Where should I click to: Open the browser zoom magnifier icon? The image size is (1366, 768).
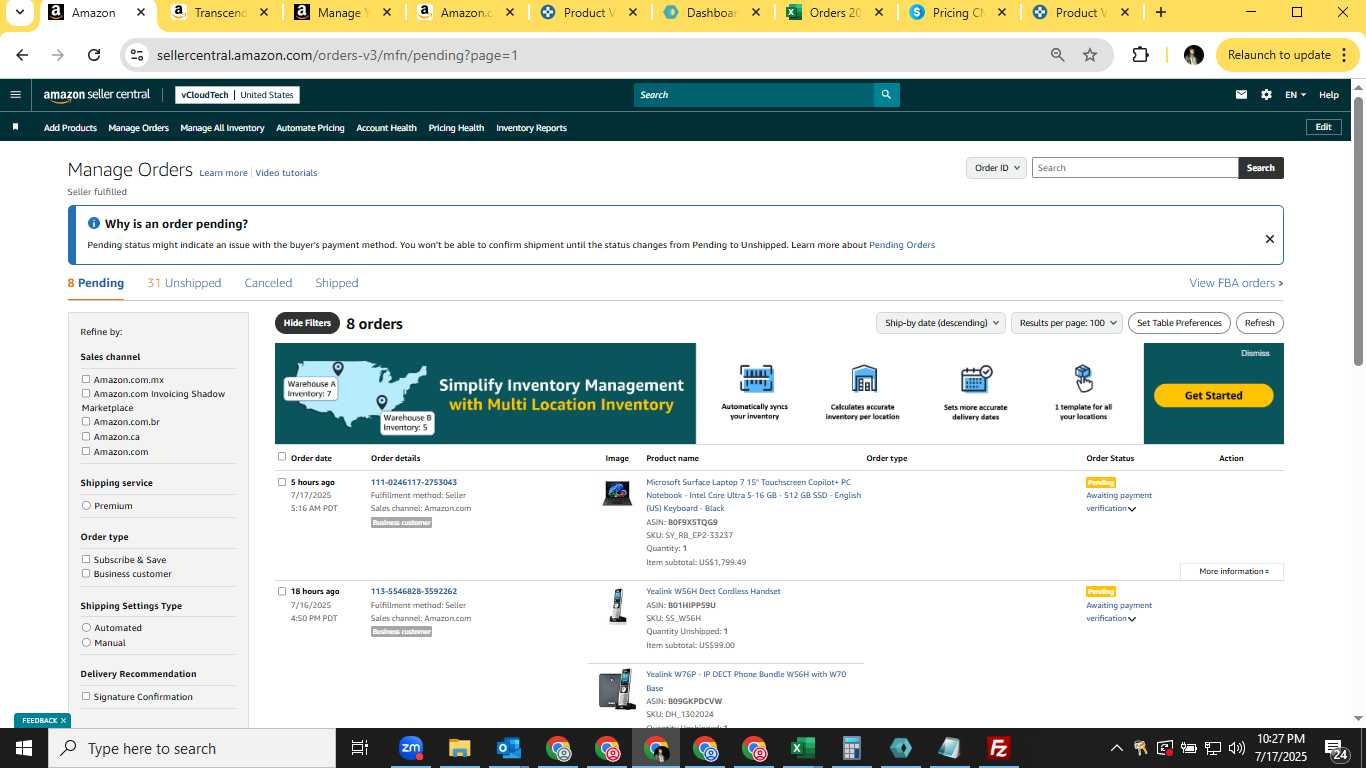pos(1057,55)
